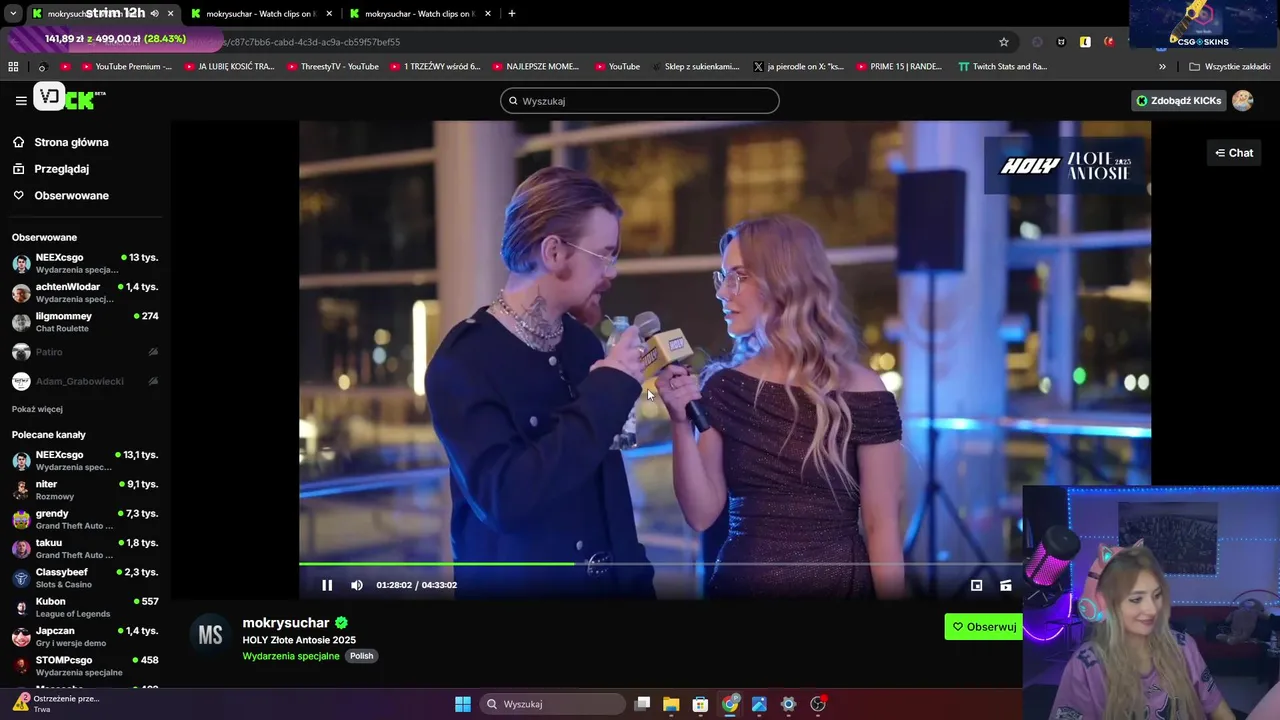Open the recommended channel Classybeef
Viewport: 1280px width, 720px height.
(85, 577)
